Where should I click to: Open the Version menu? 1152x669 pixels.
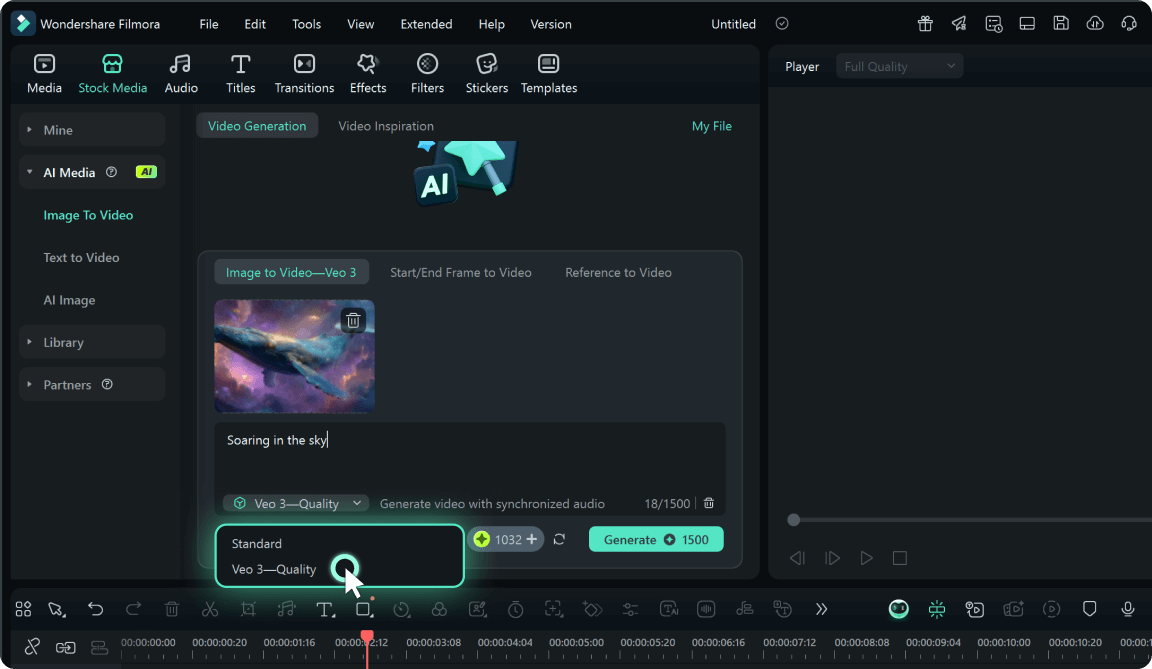pos(551,24)
